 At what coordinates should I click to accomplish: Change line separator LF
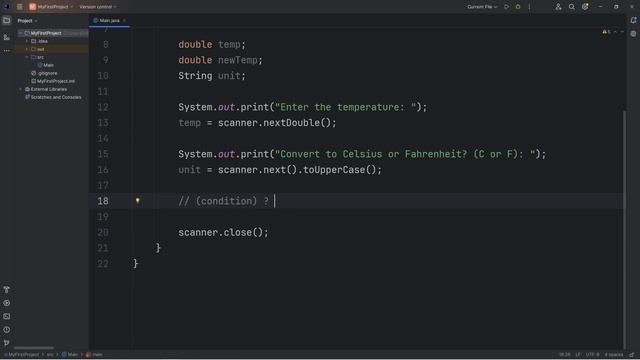pos(578,355)
